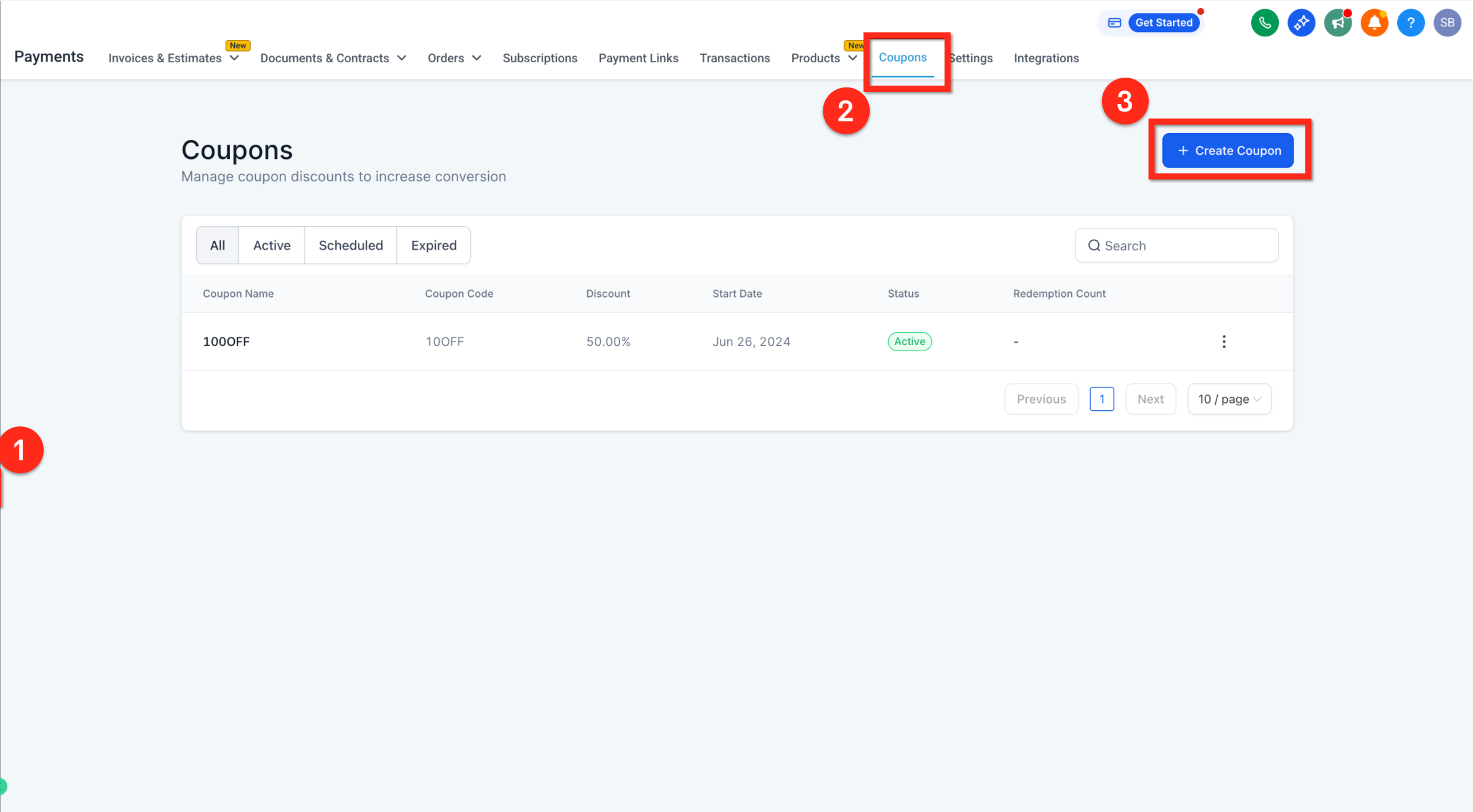Open the help question mark icon
The height and width of the screenshot is (812, 1473).
tap(1411, 23)
